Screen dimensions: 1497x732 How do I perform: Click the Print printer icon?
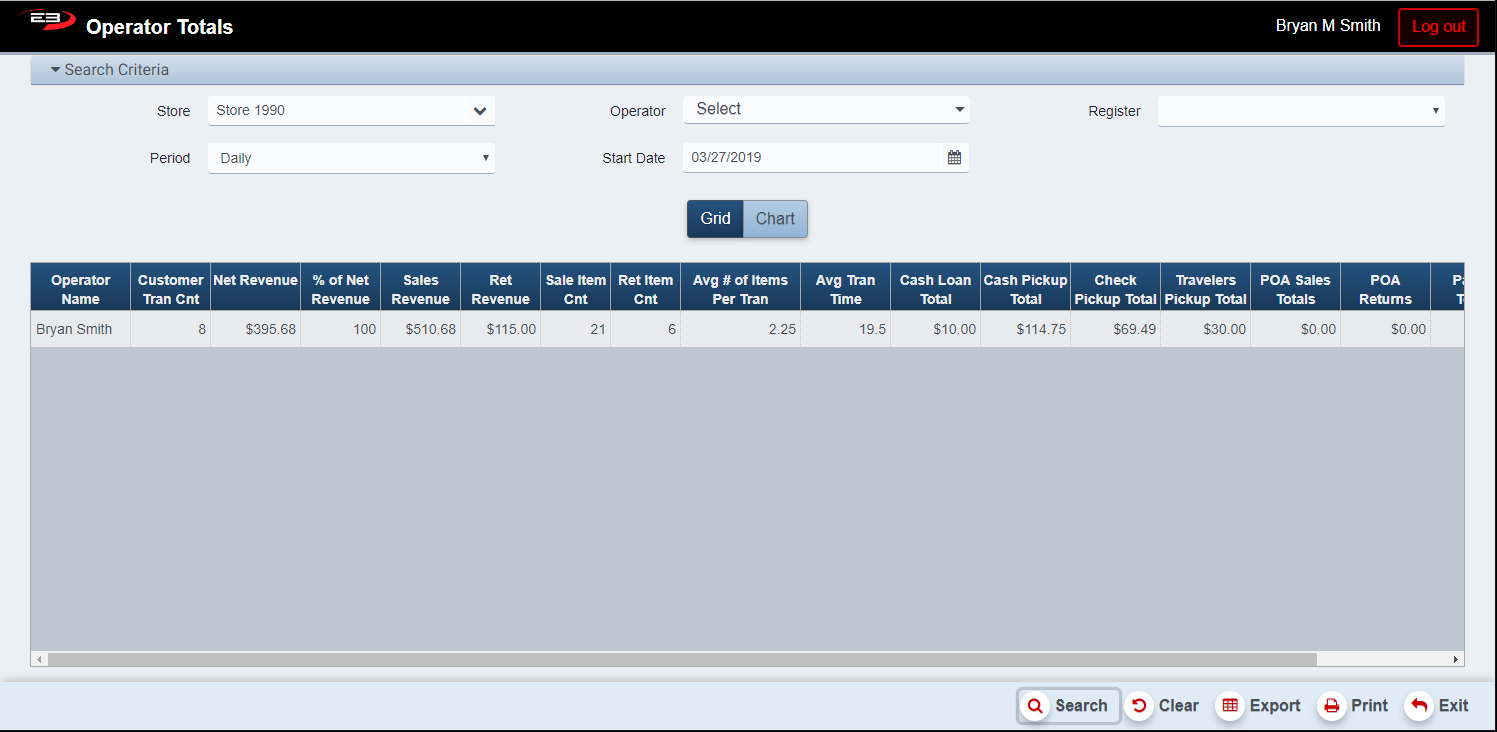pos(1331,706)
